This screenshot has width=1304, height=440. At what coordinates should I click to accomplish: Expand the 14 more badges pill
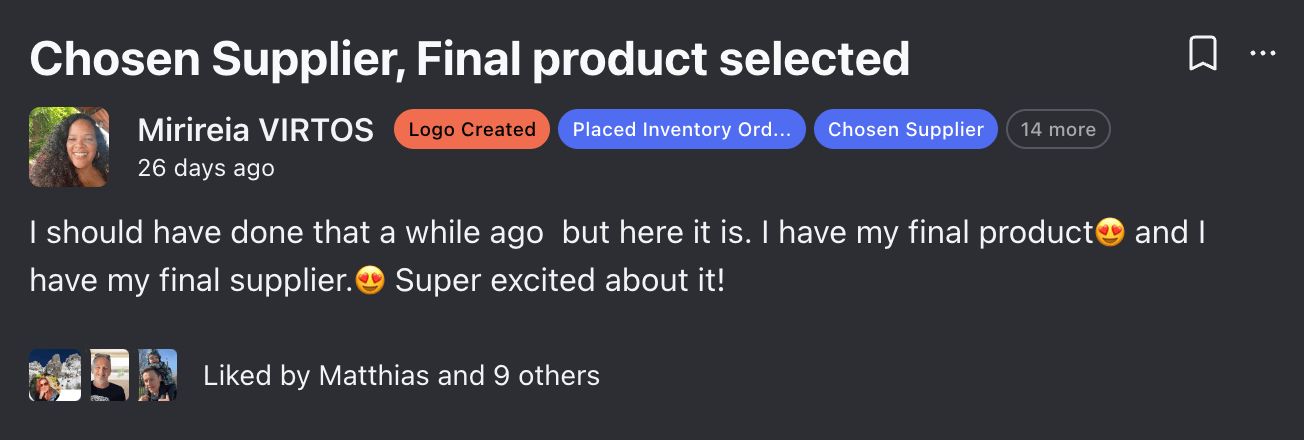(1058, 129)
